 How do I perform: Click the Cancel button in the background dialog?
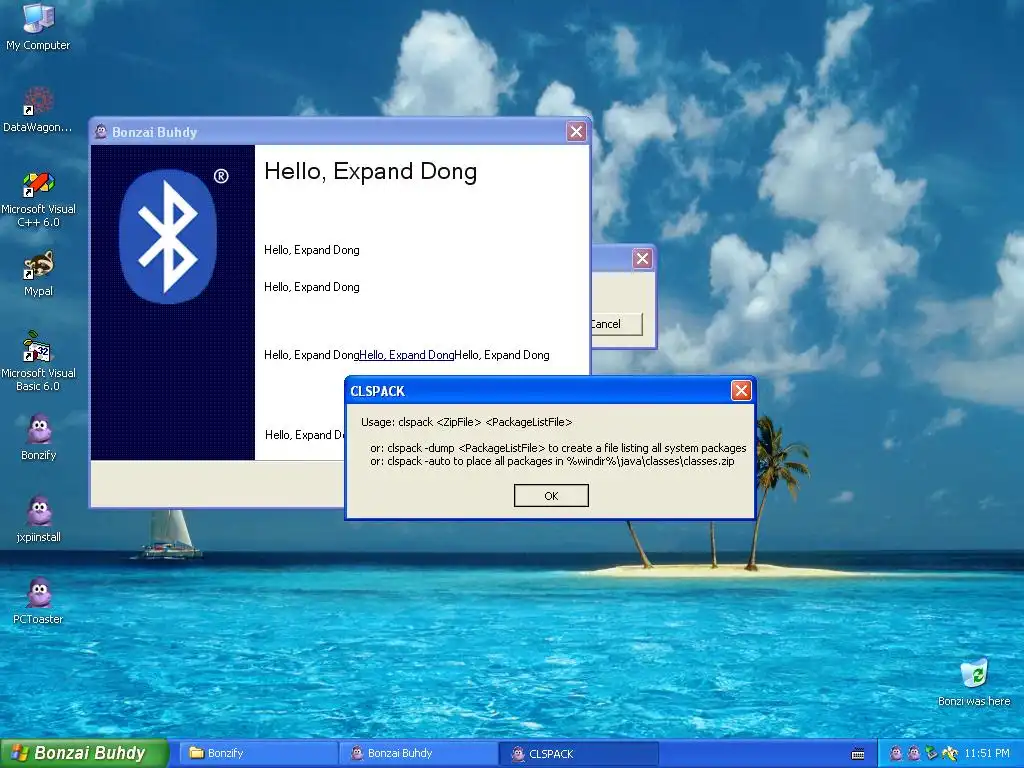click(x=616, y=324)
